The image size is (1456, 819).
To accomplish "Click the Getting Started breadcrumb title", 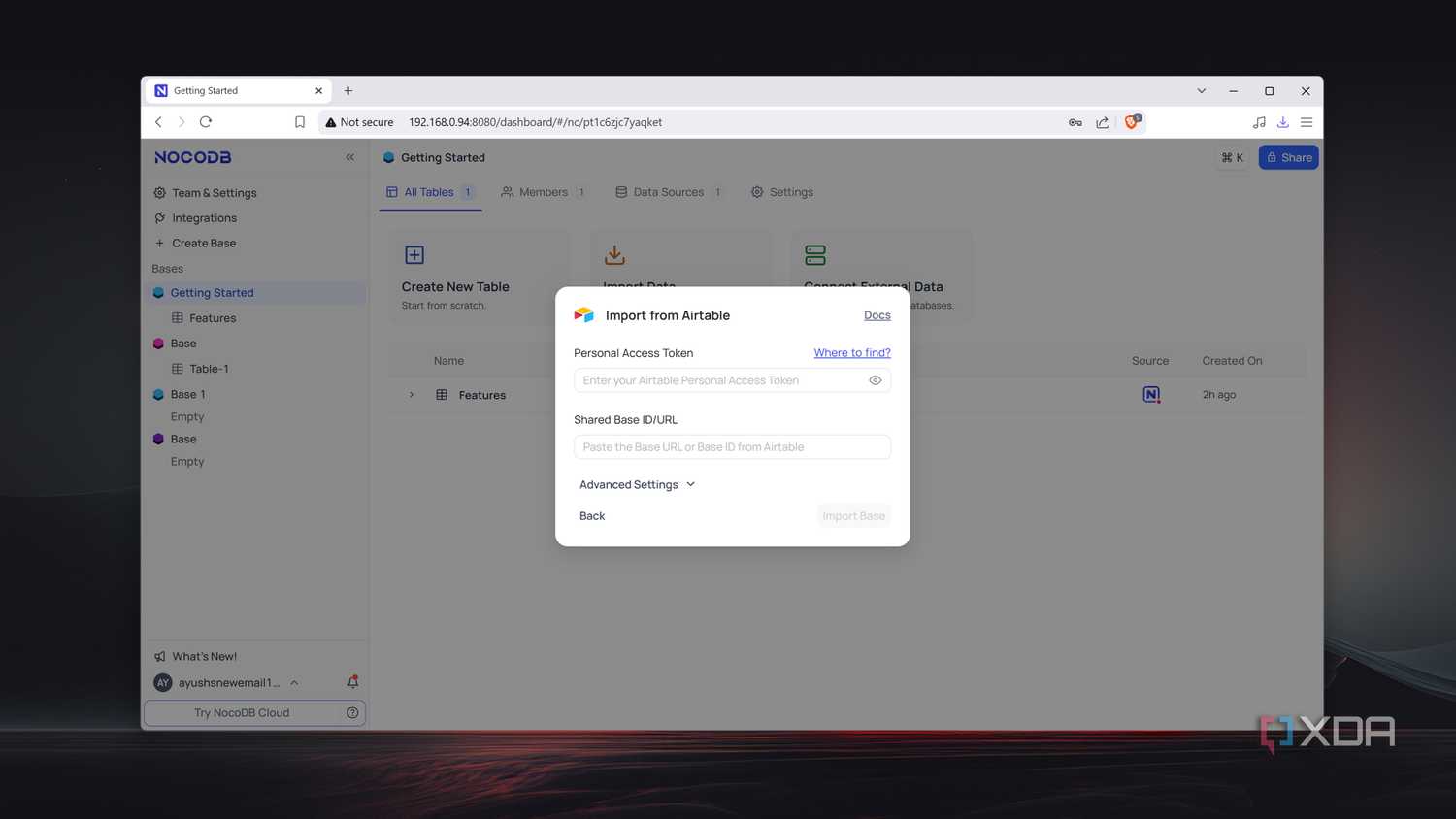I will [x=443, y=157].
